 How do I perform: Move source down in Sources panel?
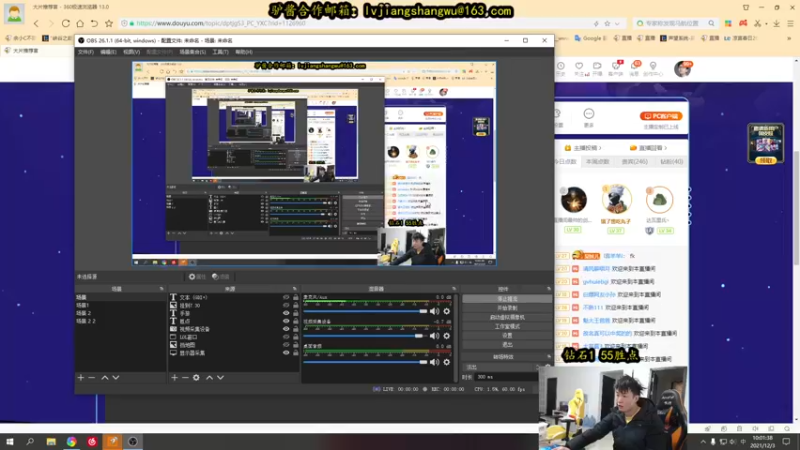(220, 378)
